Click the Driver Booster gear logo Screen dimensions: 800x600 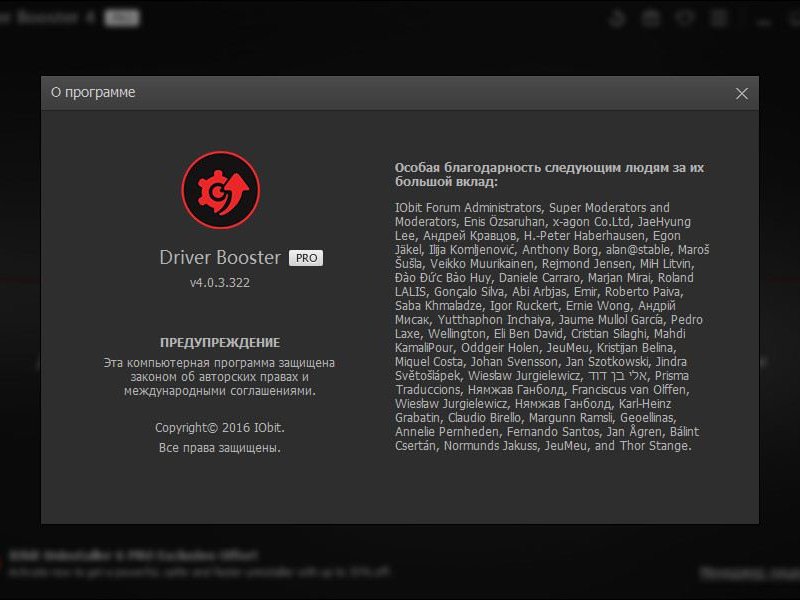(220, 190)
